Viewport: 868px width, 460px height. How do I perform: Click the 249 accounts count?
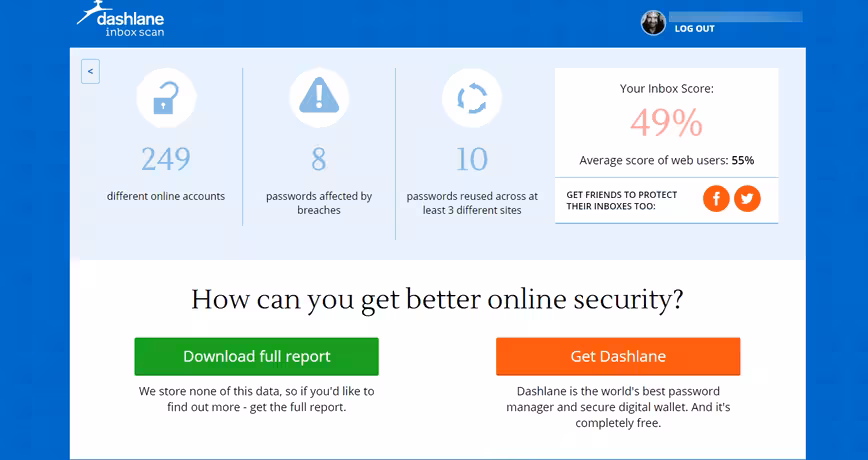click(x=166, y=159)
